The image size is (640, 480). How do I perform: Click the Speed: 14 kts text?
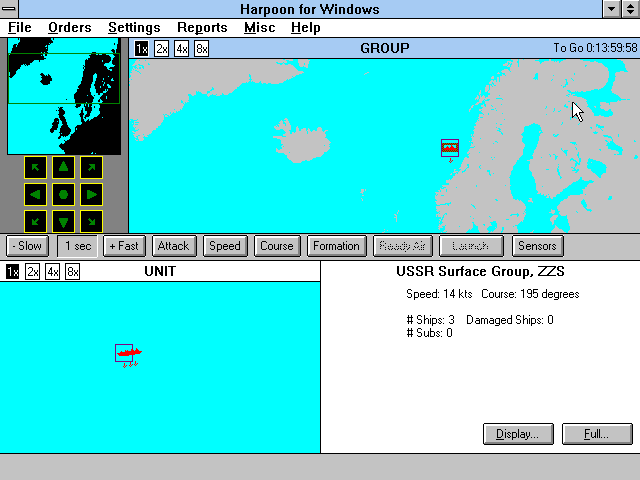coord(439,294)
